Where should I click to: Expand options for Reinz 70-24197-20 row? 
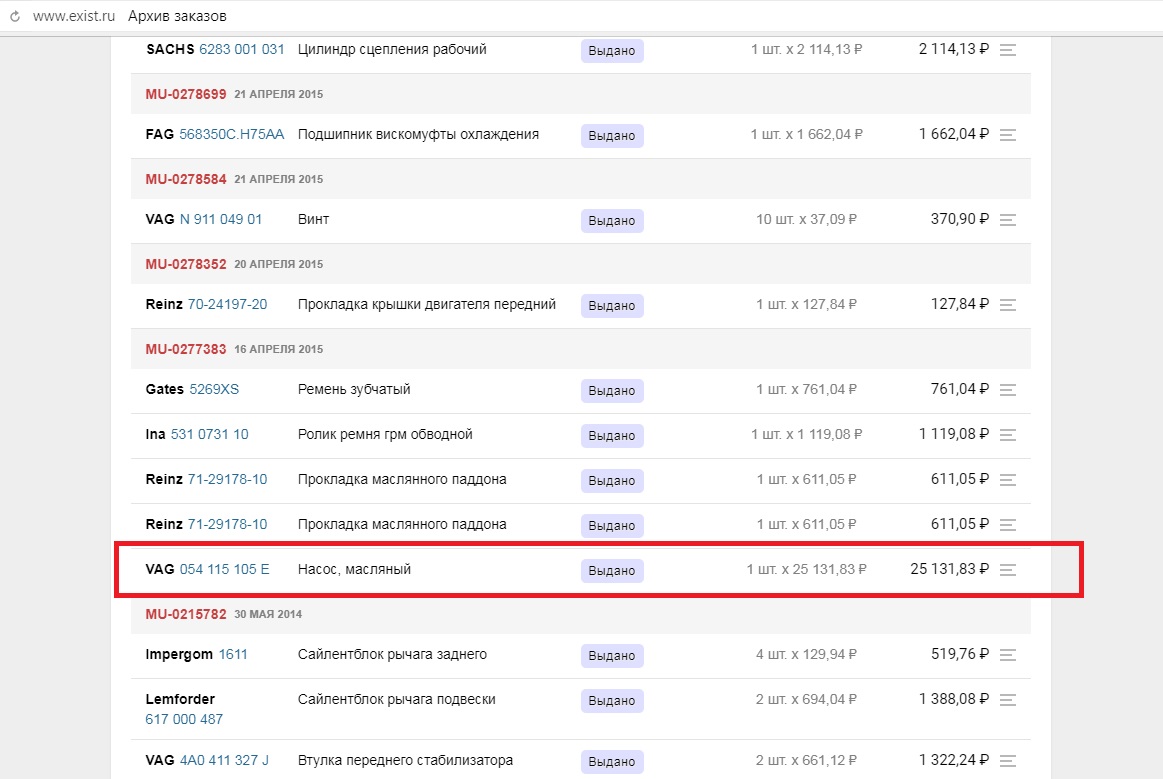(x=1008, y=305)
